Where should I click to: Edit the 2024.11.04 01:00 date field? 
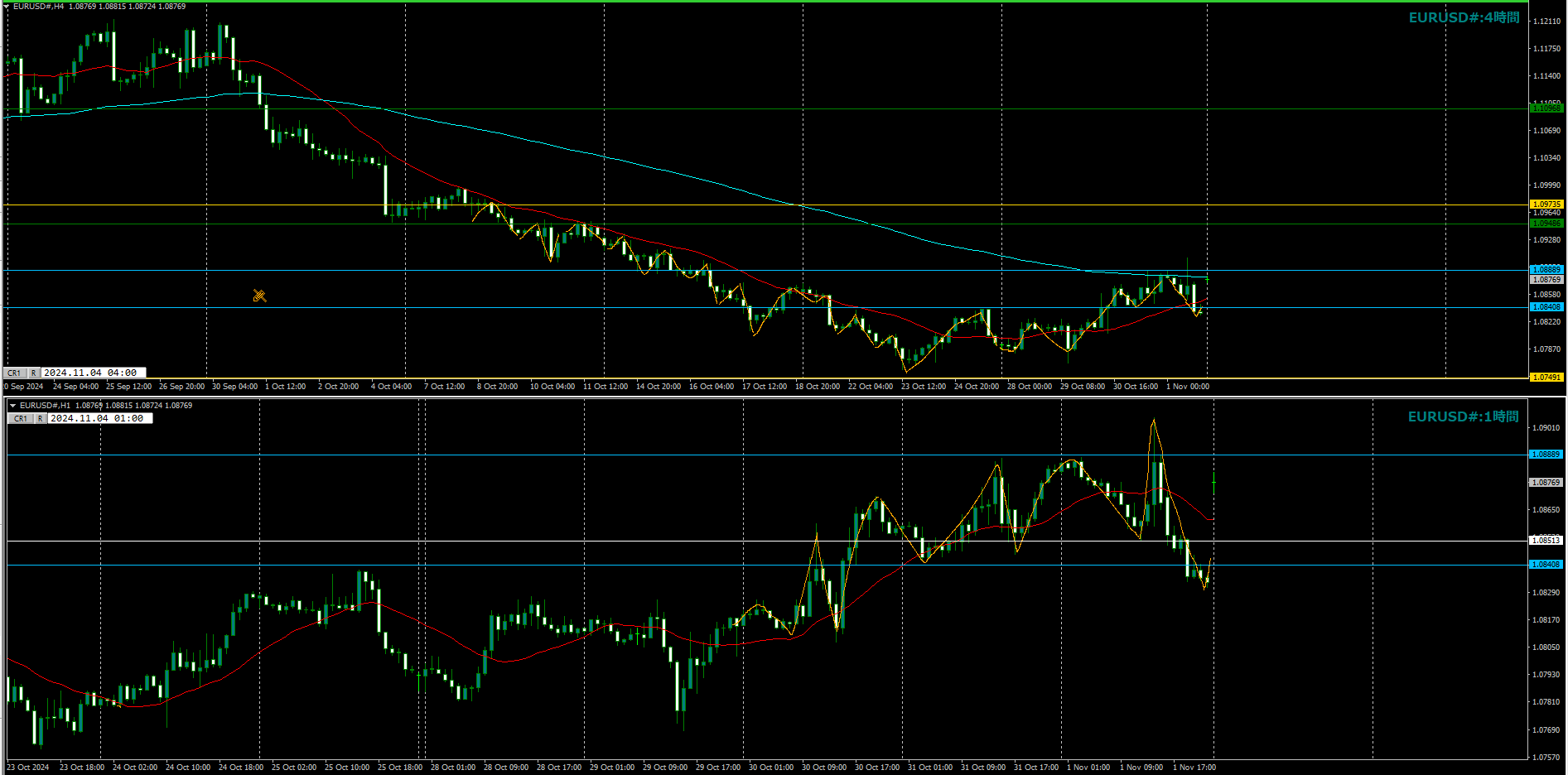coord(99,419)
